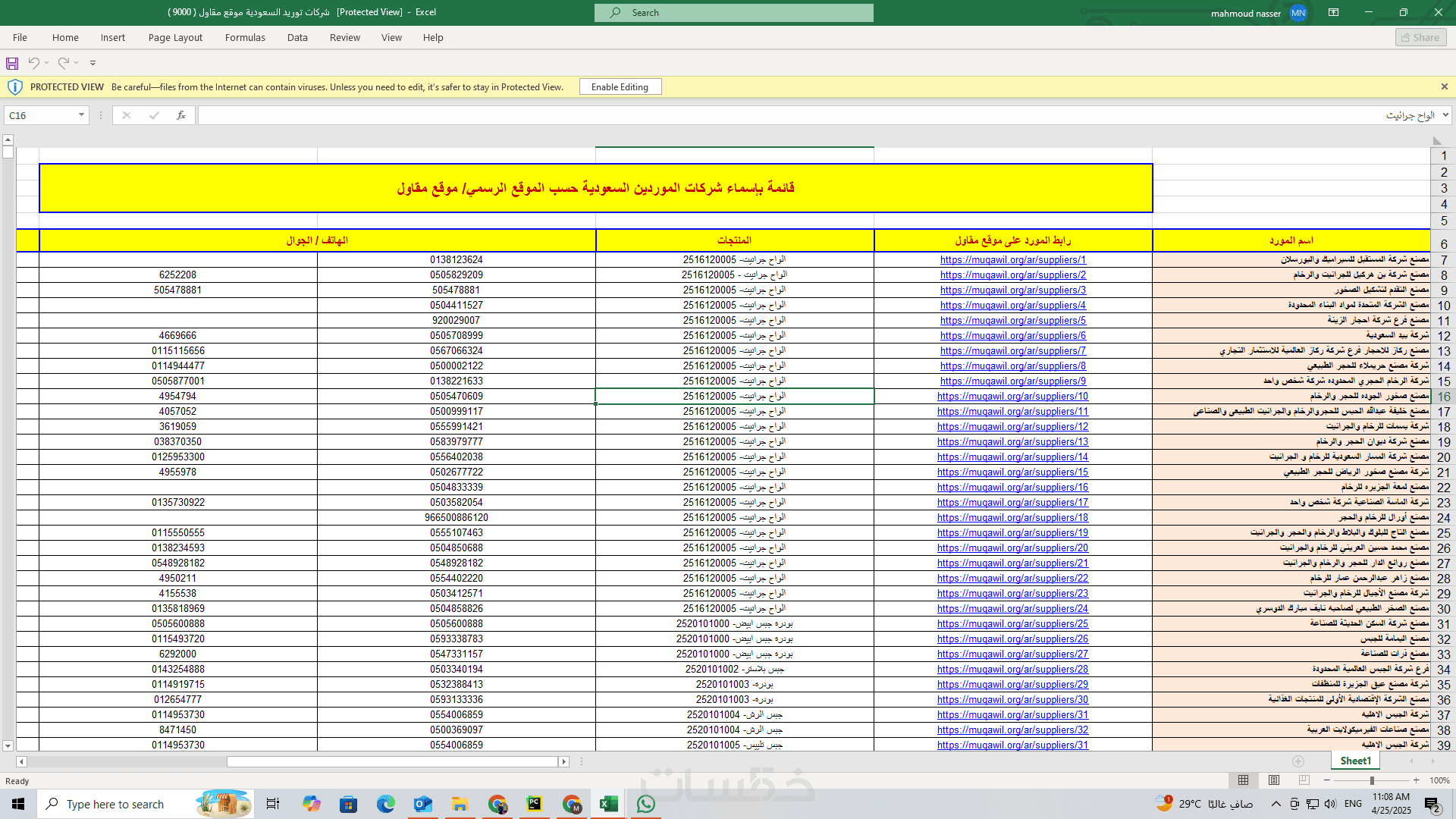Click Enable Editing button
This screenshot has width=1456, height=819.
(x=620, y=87)
